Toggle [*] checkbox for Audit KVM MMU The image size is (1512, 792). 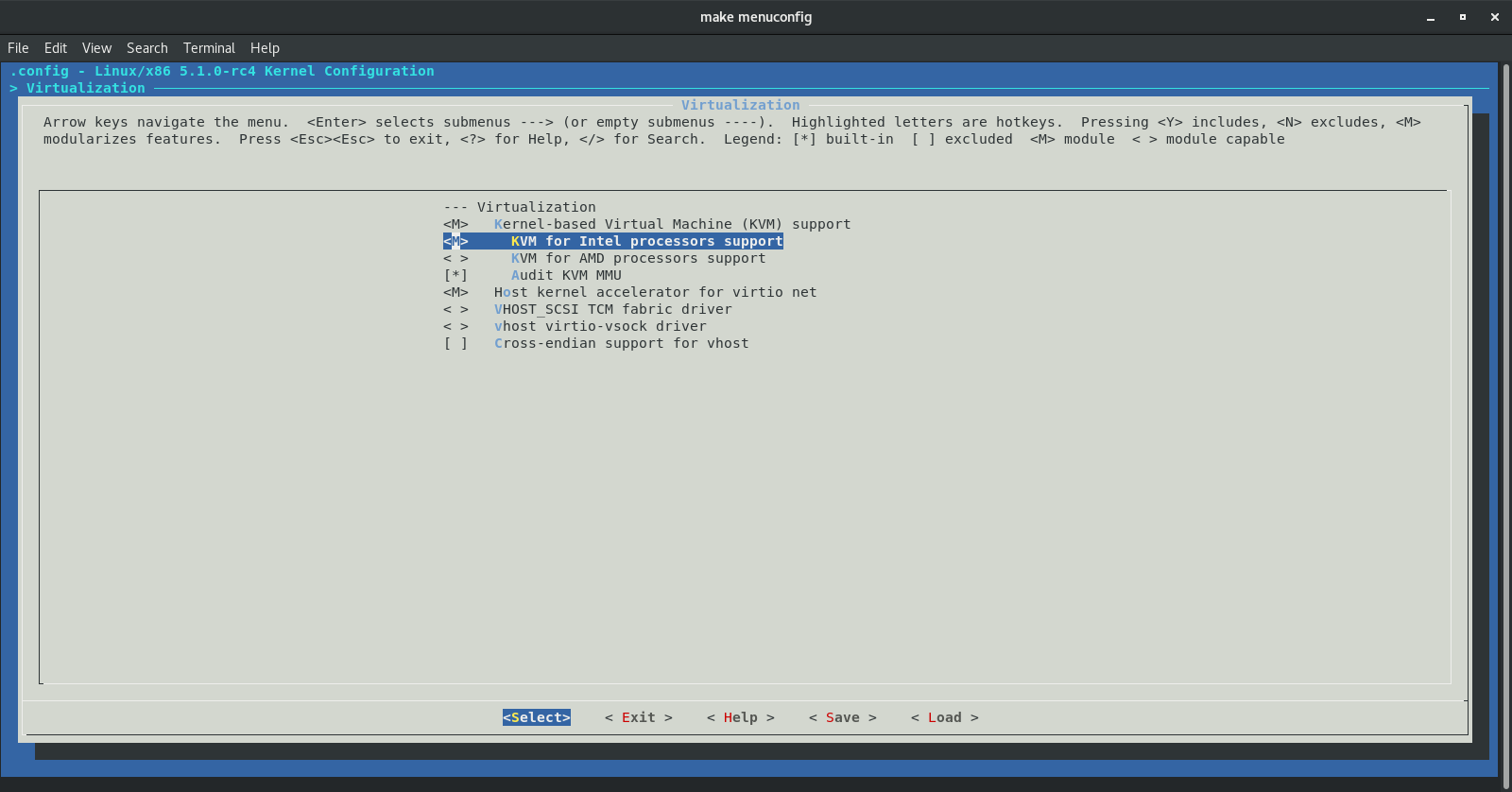(x=455, y=275)
